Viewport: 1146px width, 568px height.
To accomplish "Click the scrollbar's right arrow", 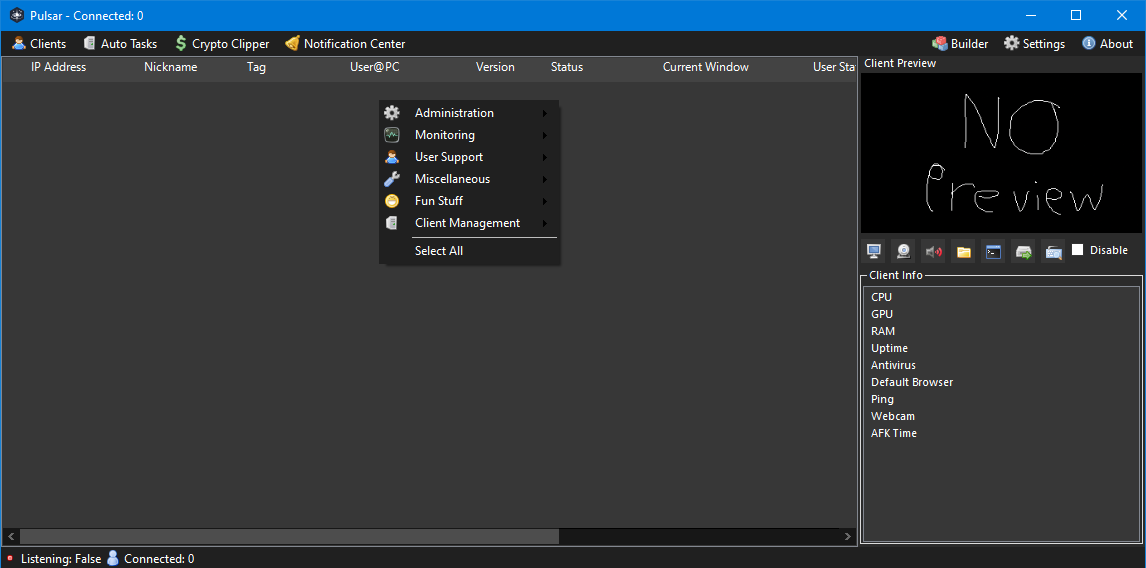I will [x=848, y=537].
